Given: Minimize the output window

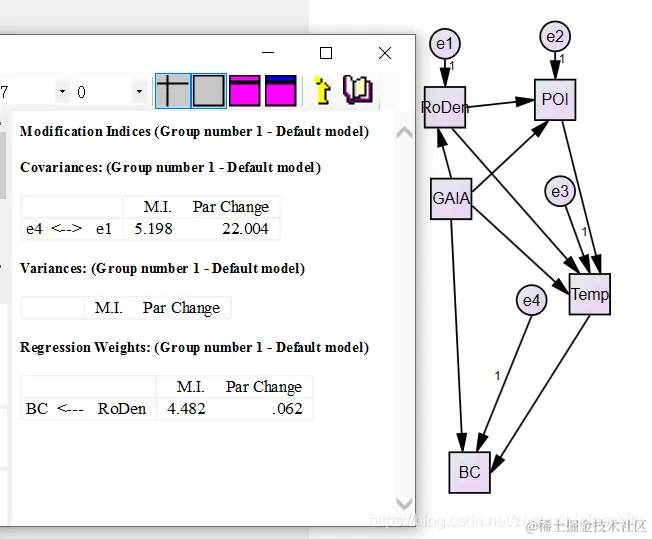Looking at the screenshot, I should [x=268, y=53].
